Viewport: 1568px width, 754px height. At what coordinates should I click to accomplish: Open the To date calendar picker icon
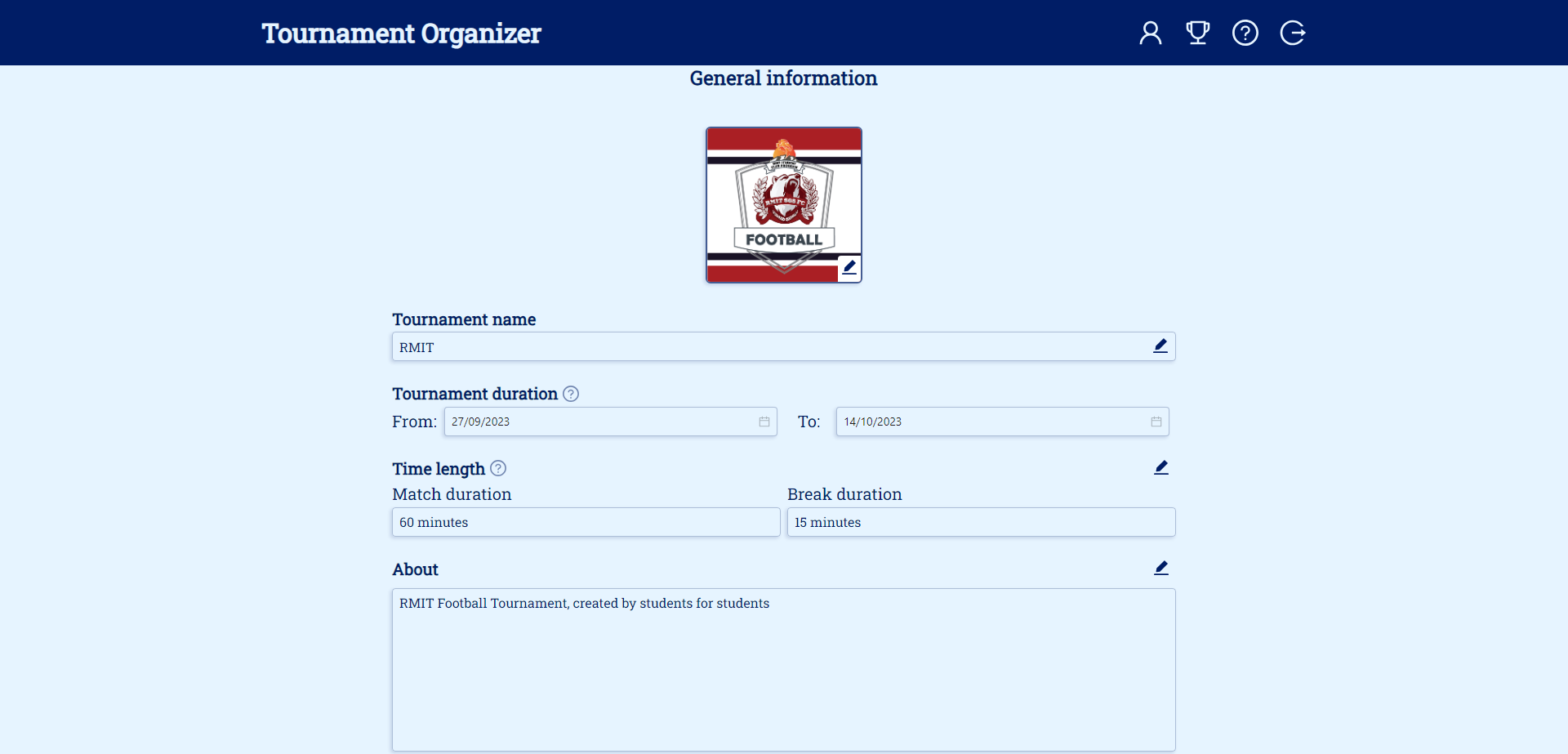[1156, 422]
